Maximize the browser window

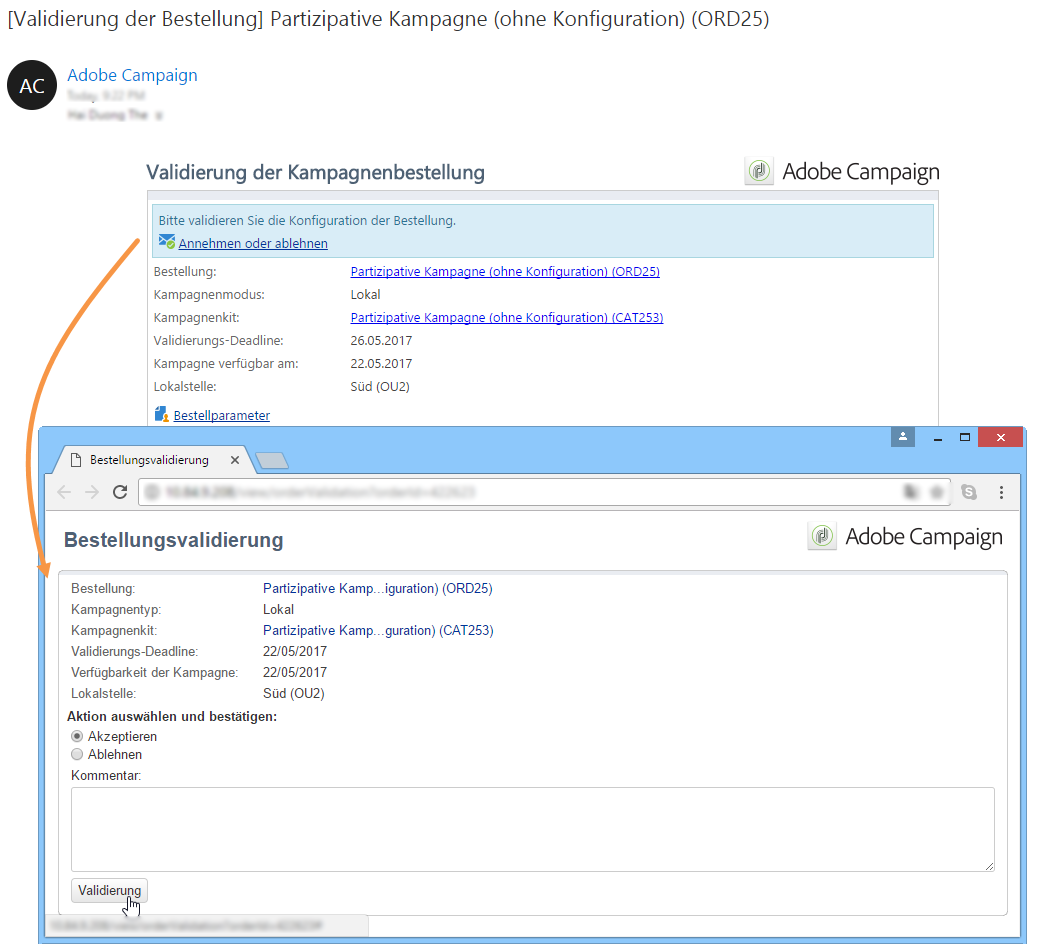point(965,437)
